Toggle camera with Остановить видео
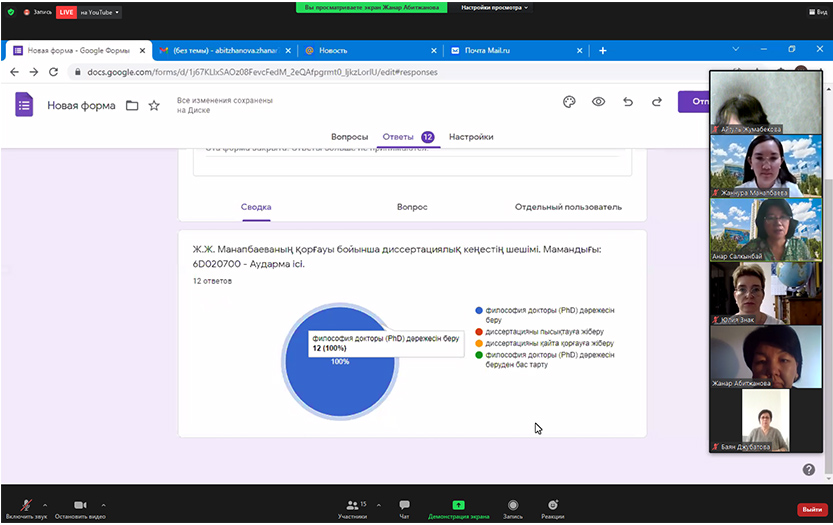The height and width of the screenshot is (525, 833). (x=78, y=509)
